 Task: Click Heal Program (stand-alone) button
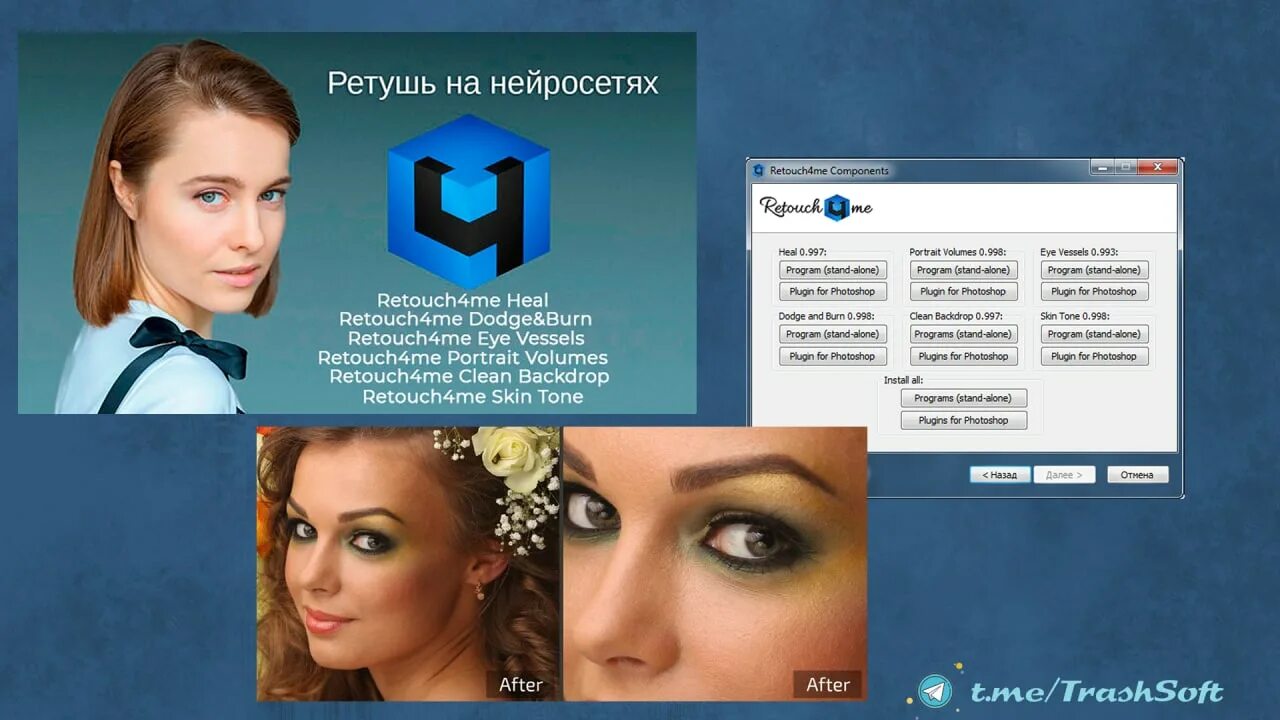tap(832, 270)
